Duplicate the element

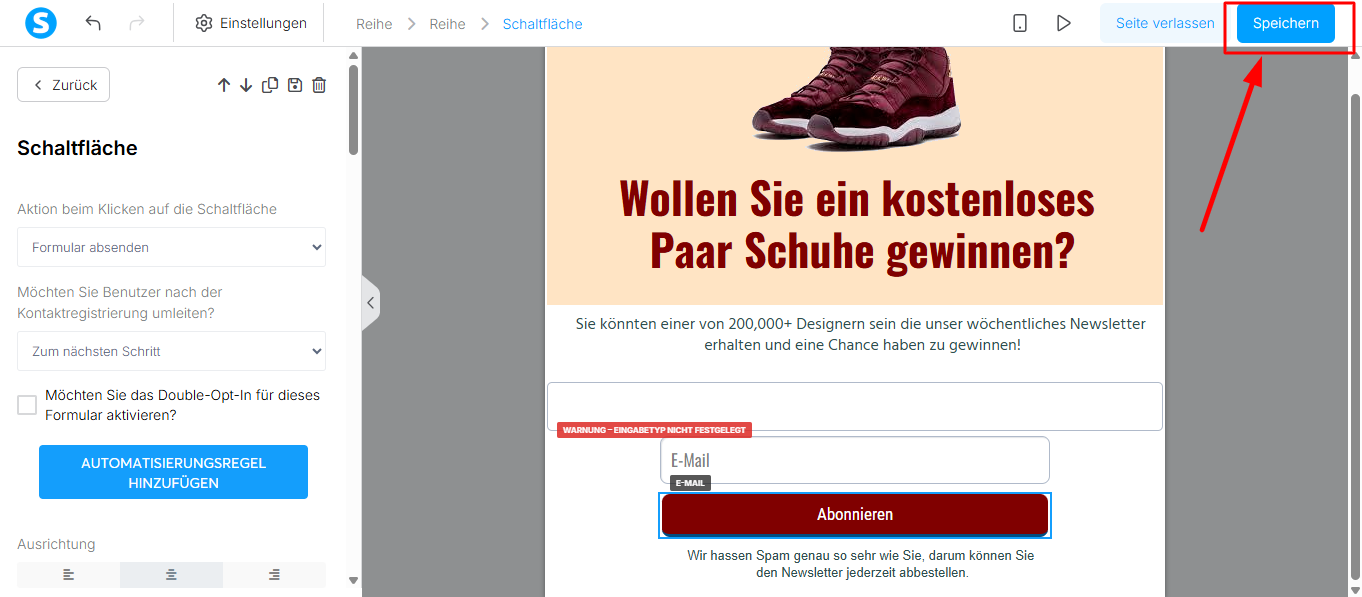pyautogui.click(x=270, y=85)
